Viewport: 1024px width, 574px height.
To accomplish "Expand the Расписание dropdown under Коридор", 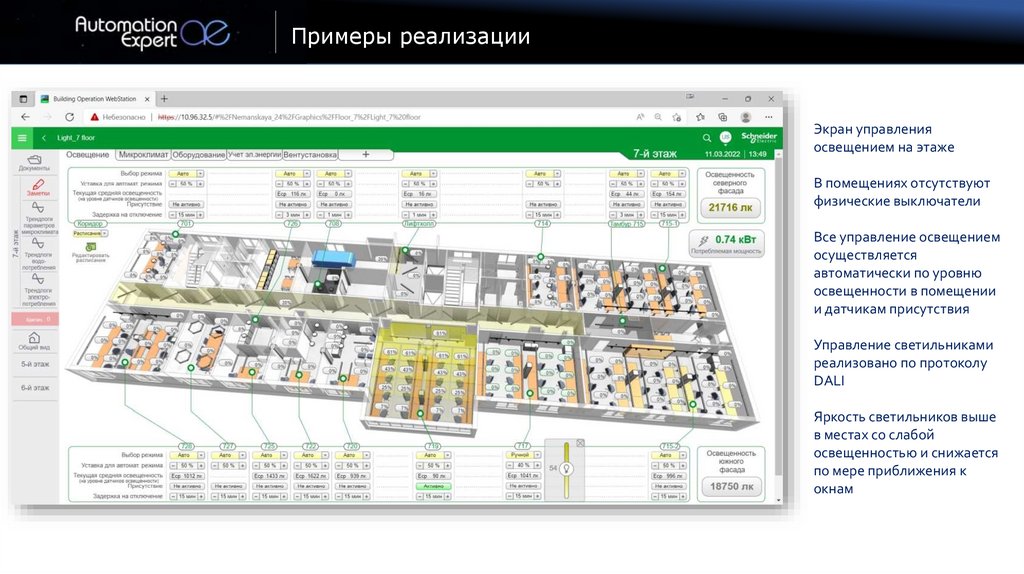I will pos(104,233).
